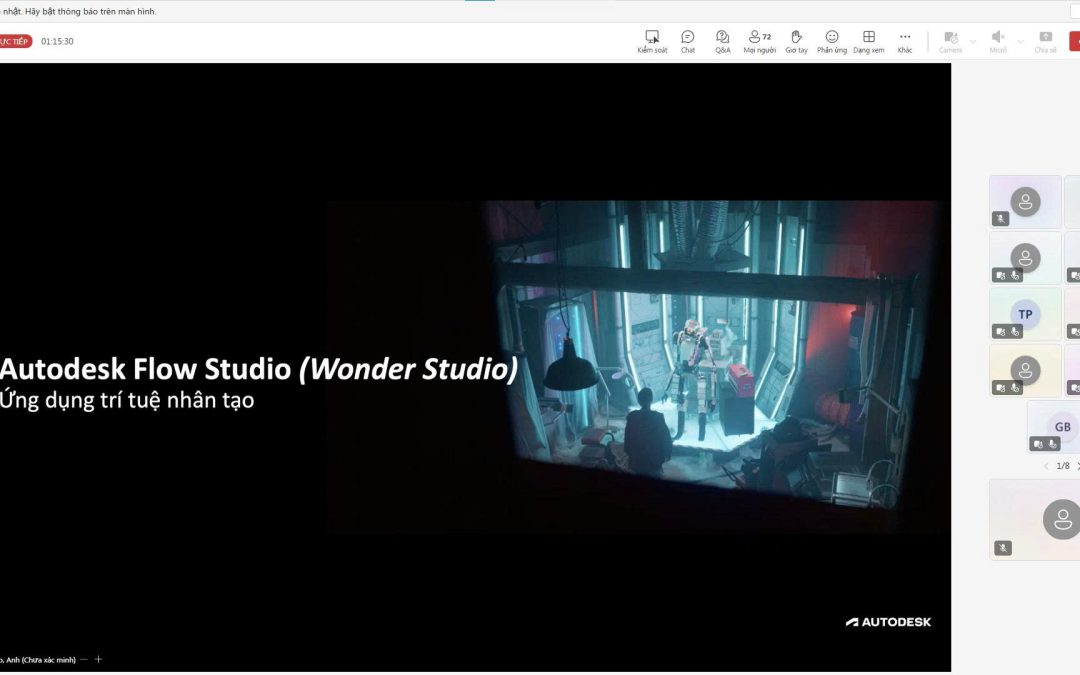Zoom in shared content with plus
1080x675 pixels.
coord(98,659)
